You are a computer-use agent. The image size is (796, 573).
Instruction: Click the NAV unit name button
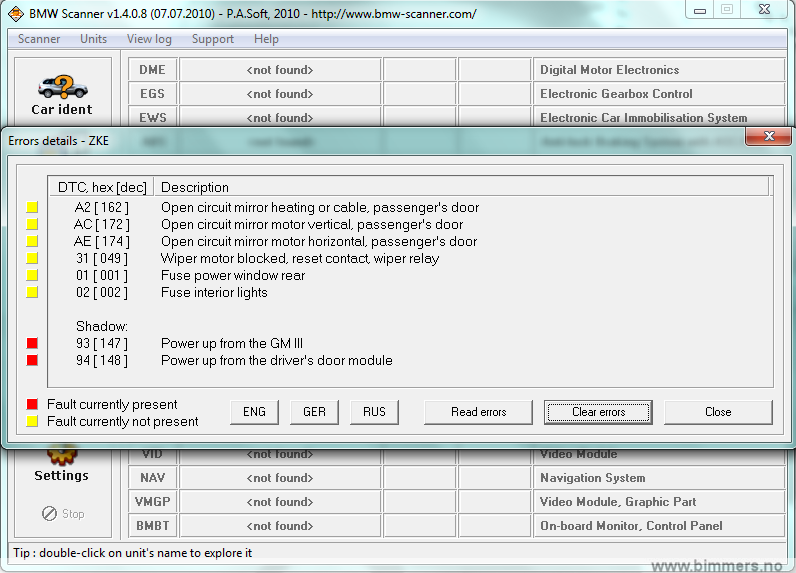click(152, 478)
